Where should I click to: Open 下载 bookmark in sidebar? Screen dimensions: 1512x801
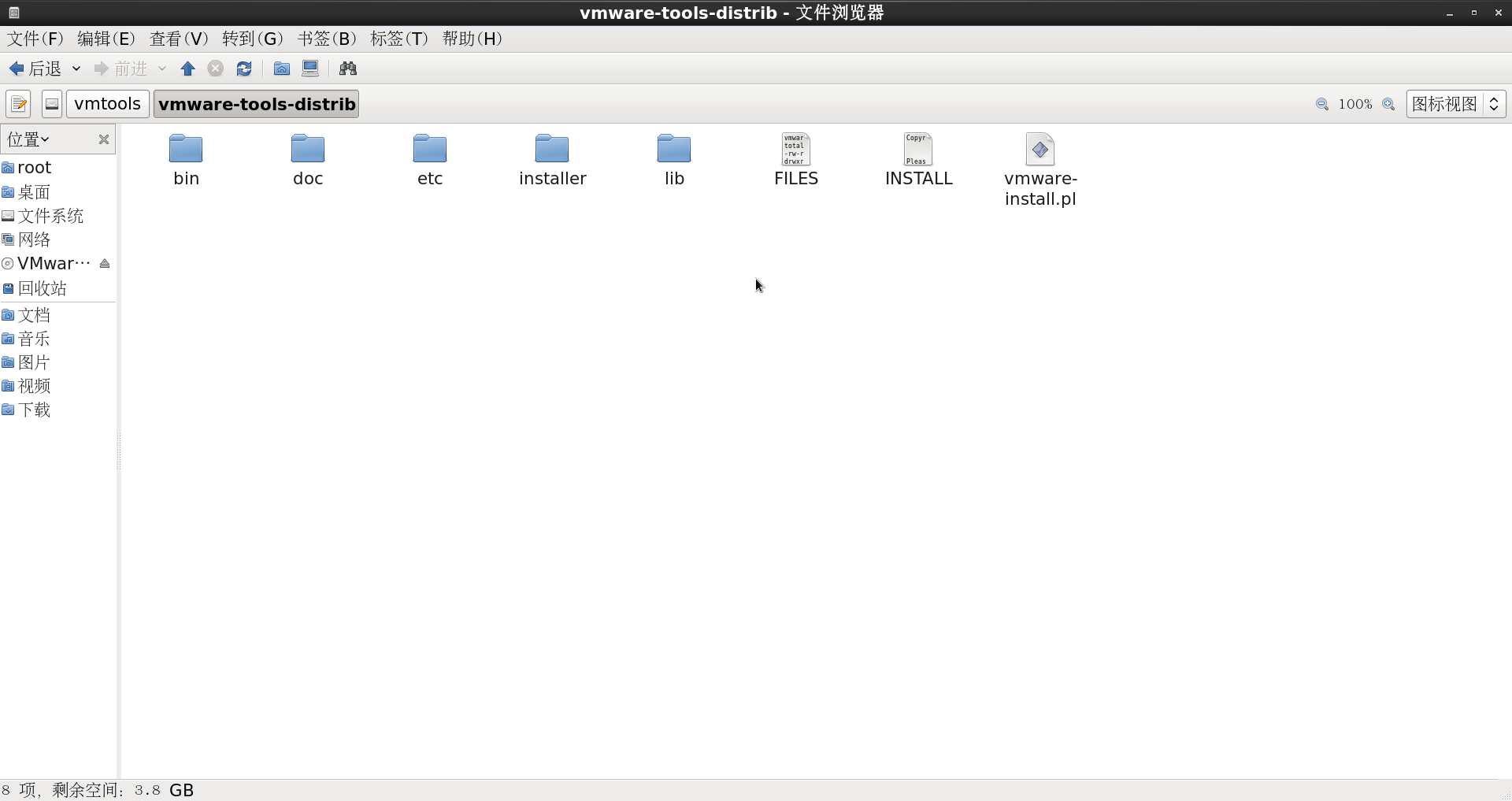tap(58, 410)
